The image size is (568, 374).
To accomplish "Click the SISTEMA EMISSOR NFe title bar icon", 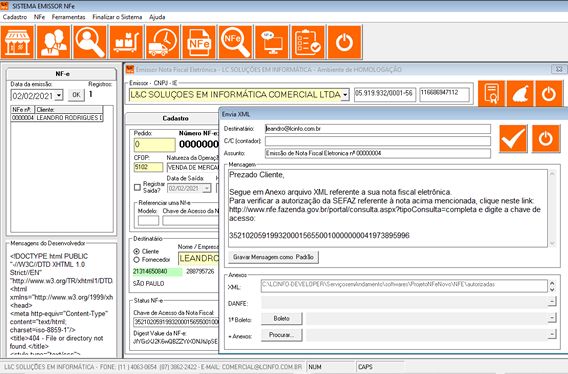I will pos(4,6).
